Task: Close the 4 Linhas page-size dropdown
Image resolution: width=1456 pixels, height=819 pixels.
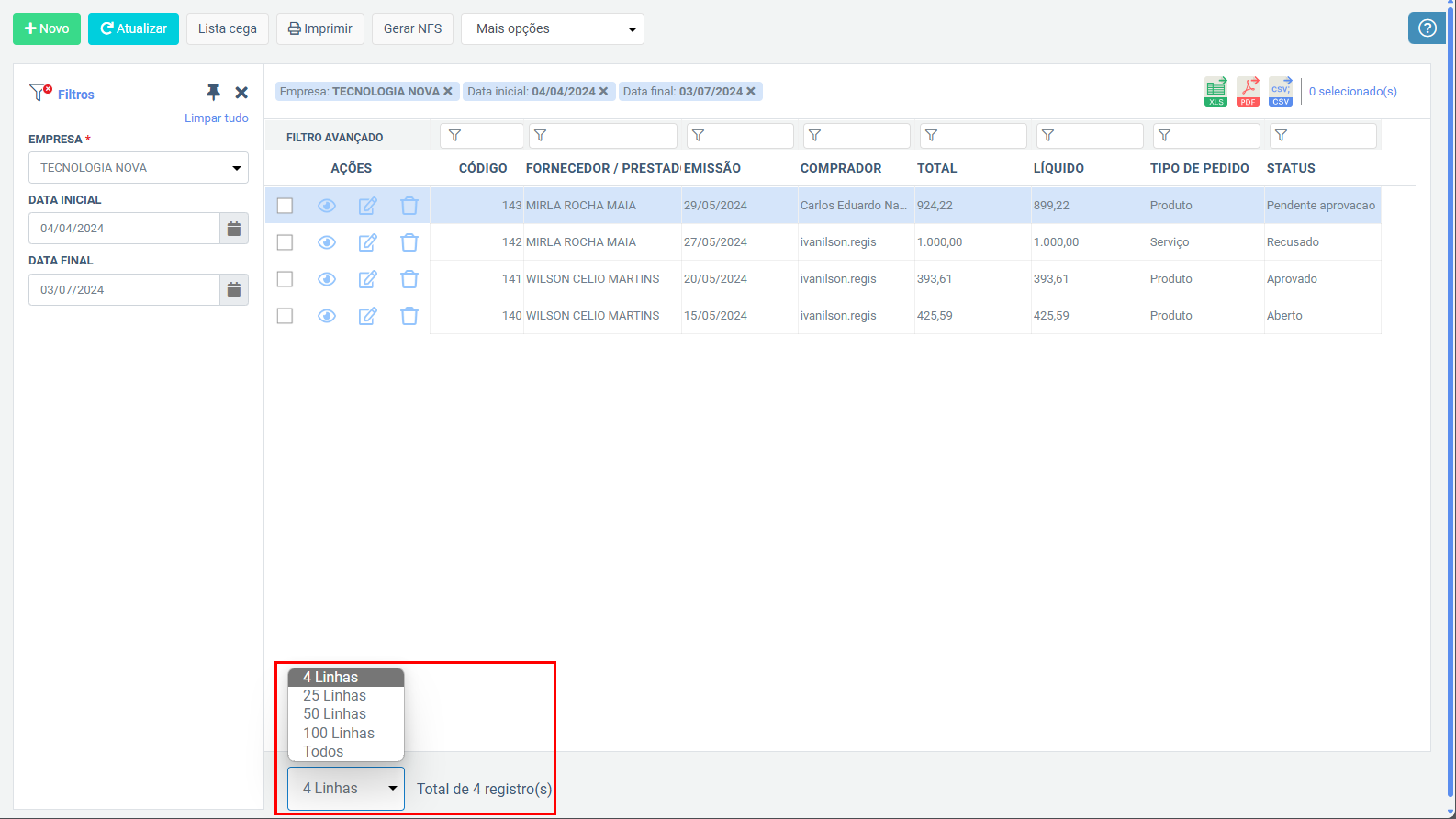Action: click(x=346, y=789)
